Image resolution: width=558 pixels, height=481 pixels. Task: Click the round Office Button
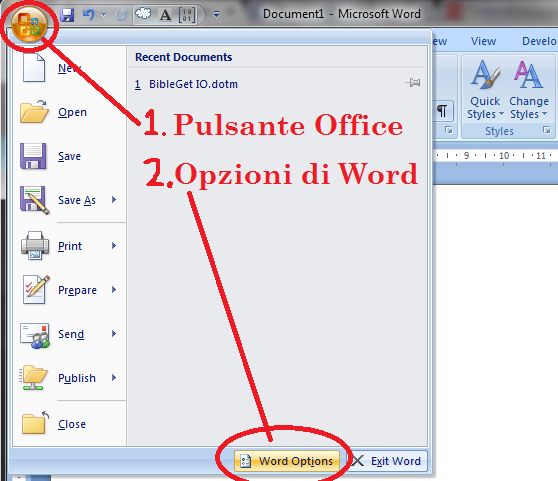tap(29, 24)
